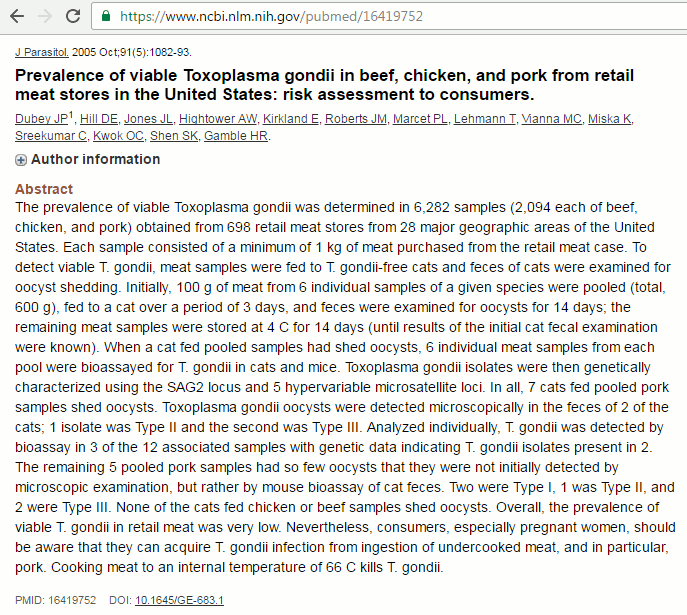Screen dimensions: 687x615
Task: Open author Jones JL link
Action: 148,119
